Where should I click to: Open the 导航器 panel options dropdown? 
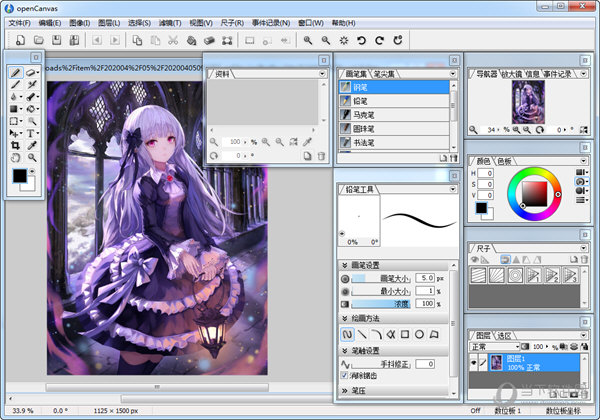[584, 74]
